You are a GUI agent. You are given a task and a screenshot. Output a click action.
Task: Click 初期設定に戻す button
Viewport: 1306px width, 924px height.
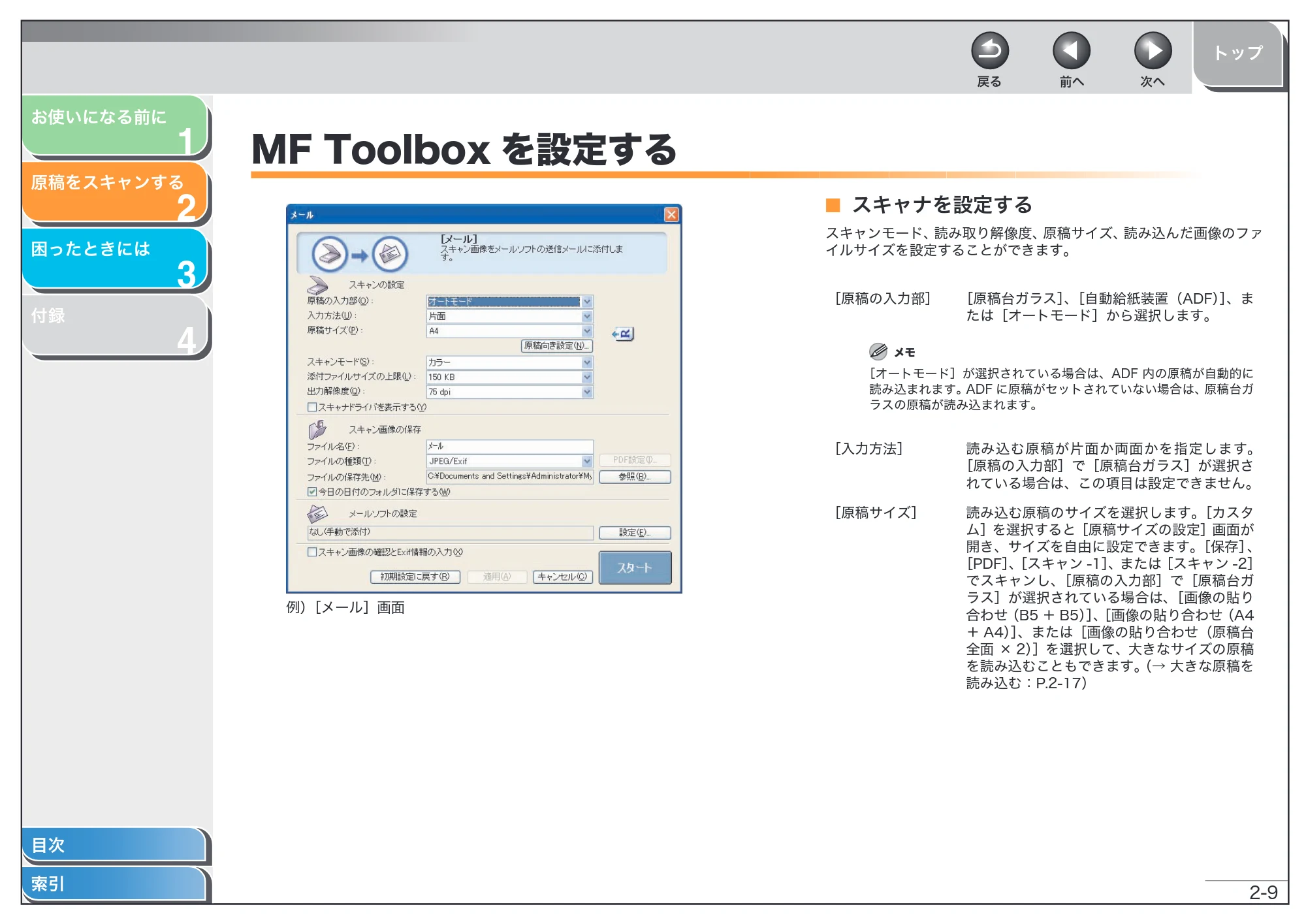pyautogui.click(x=415, y=577)
